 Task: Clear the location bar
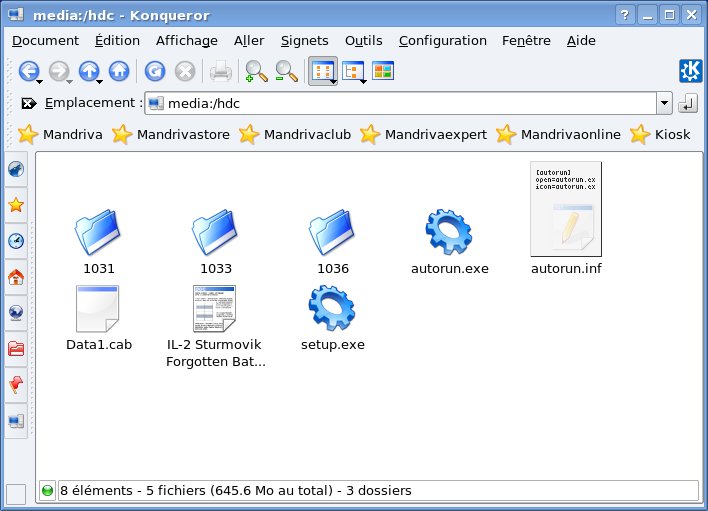click(x=28, y=103)
